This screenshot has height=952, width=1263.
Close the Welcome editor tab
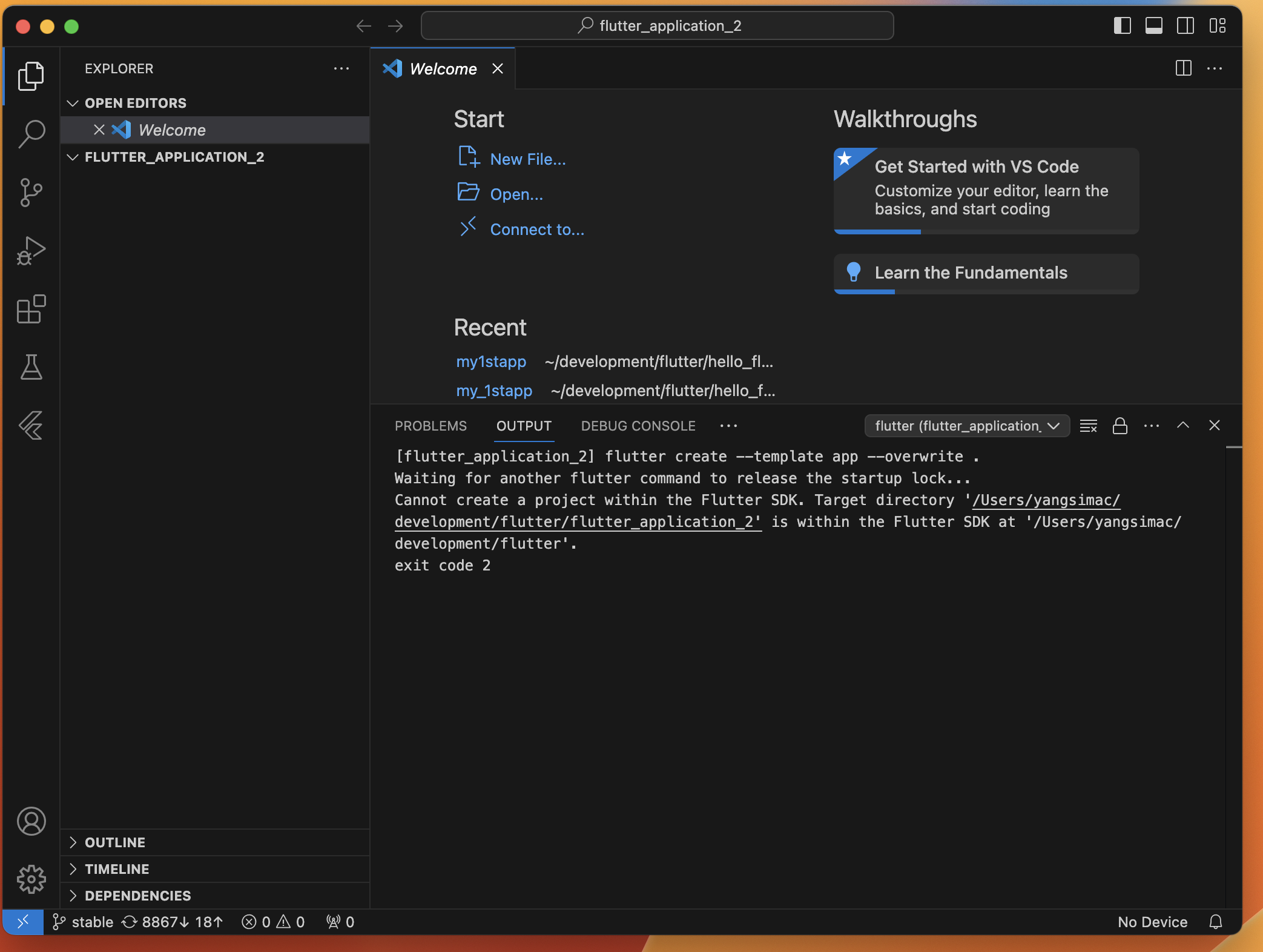[498, 68]
